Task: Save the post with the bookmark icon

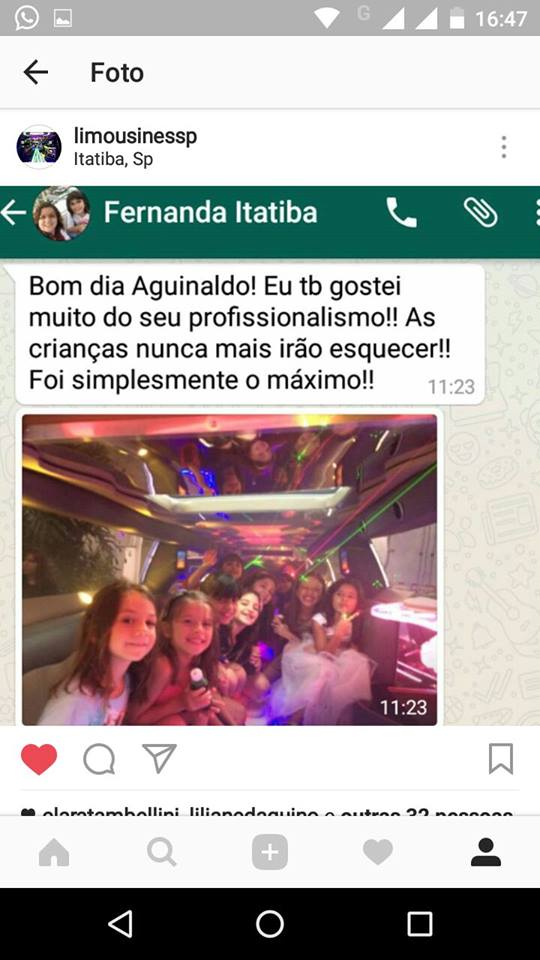Action: coord(501,759)
